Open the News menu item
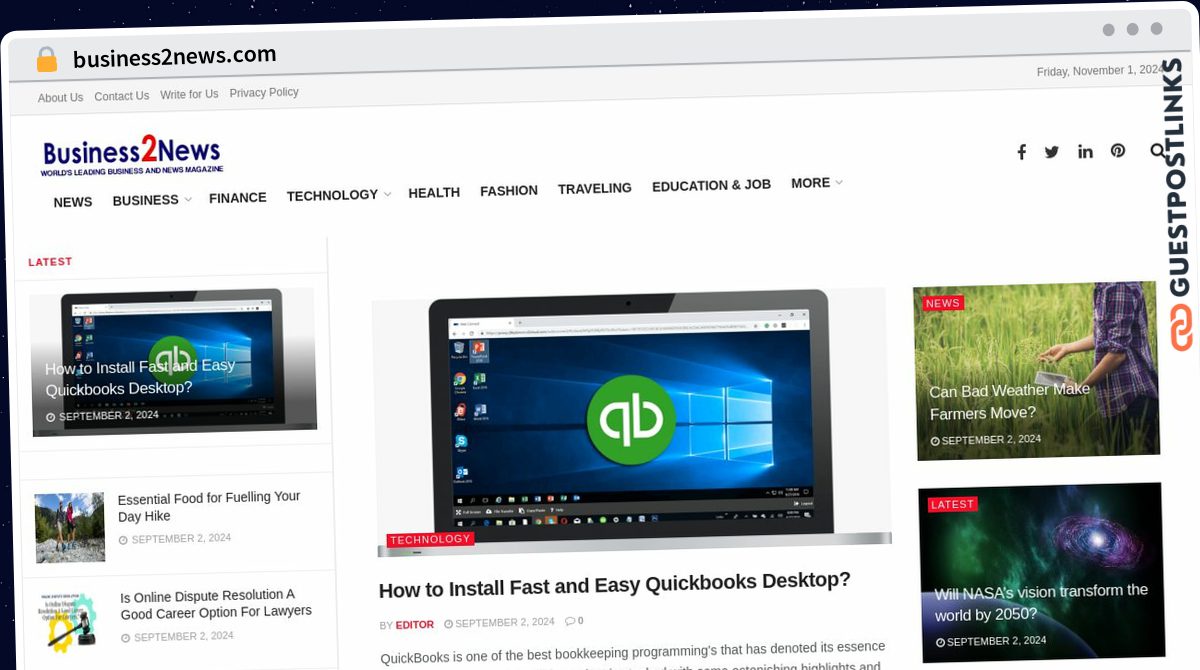 tap(73, 202)
